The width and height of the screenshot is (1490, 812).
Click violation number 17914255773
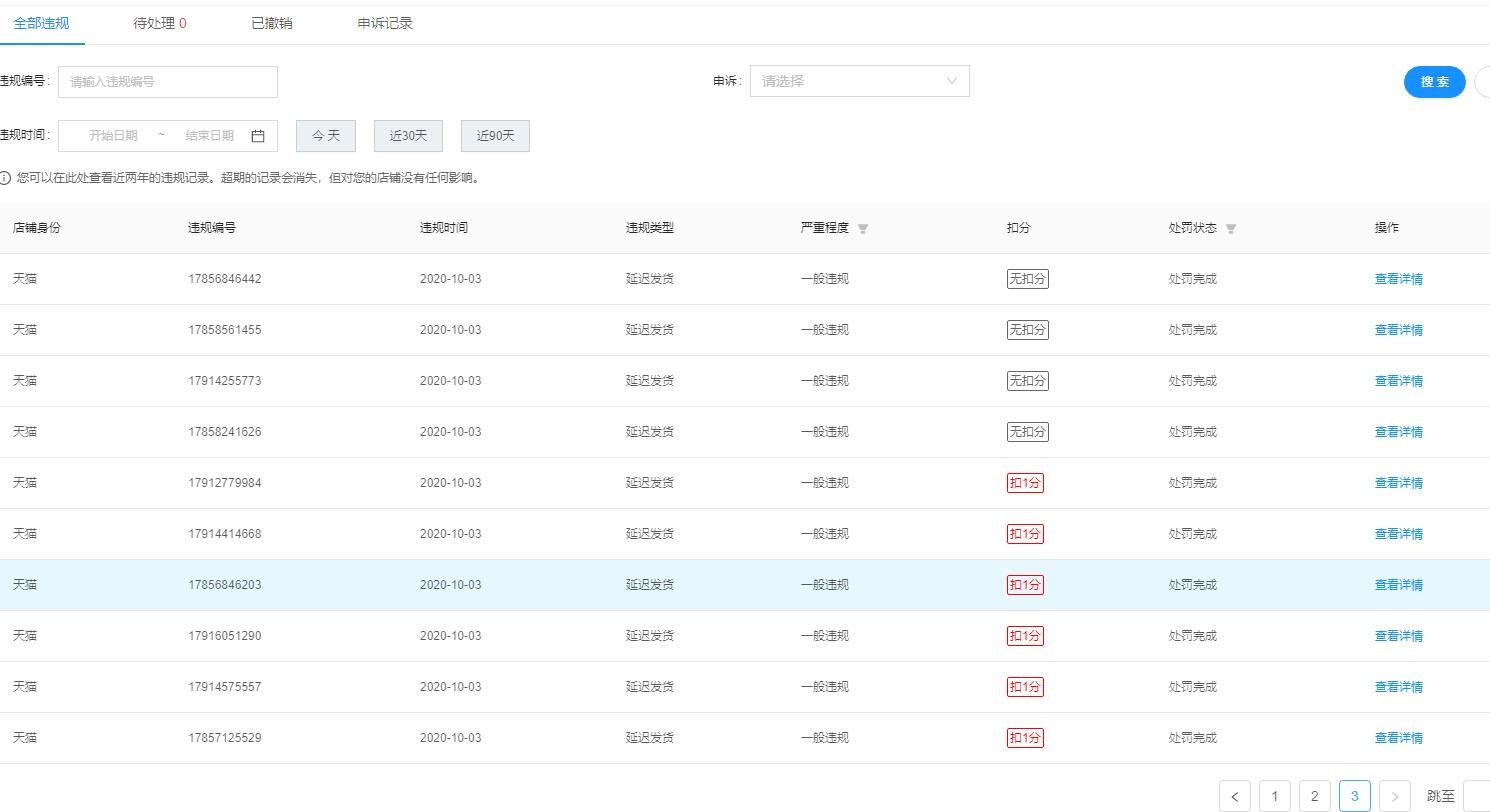(x=225, y=381)
